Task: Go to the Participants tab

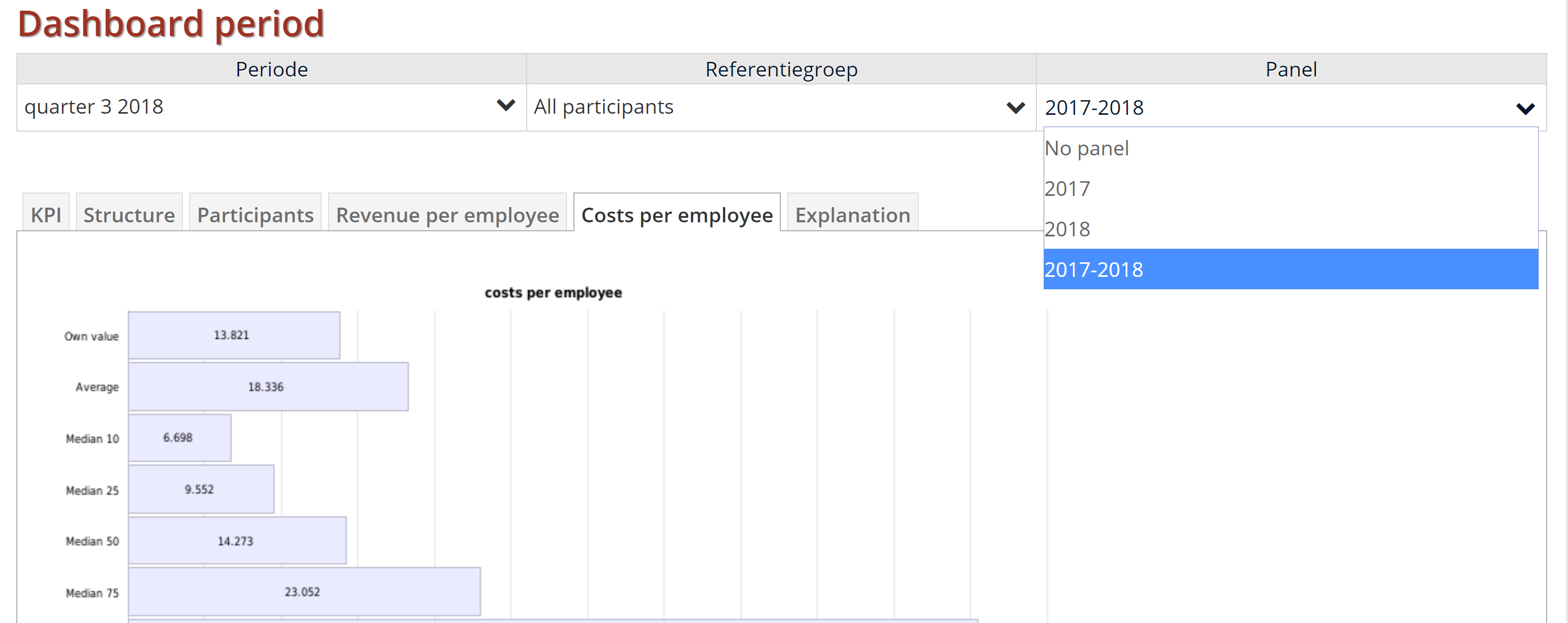Action: 255,213
